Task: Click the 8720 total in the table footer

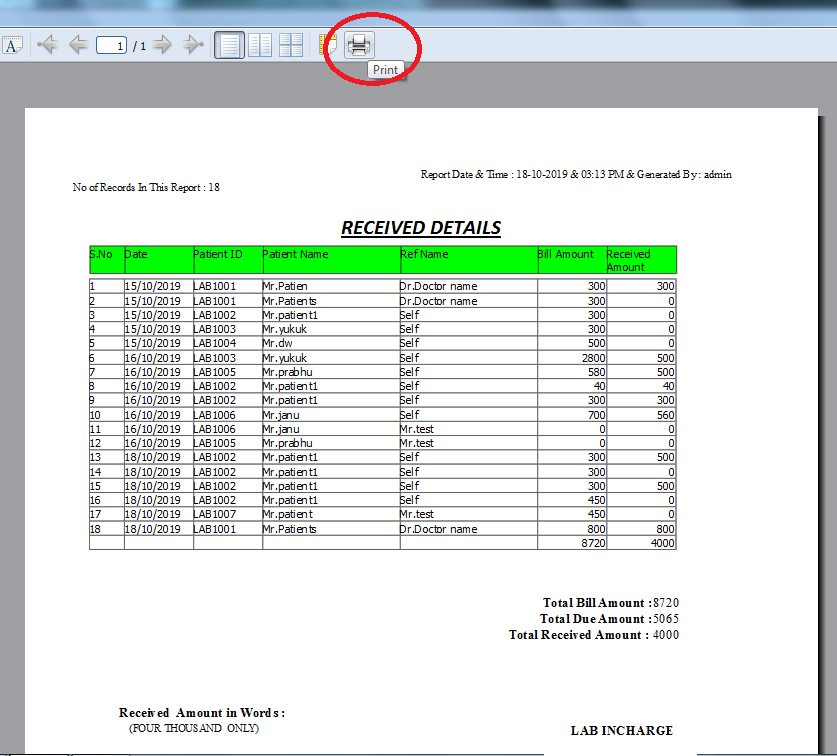Action: (x=593, y=543)
